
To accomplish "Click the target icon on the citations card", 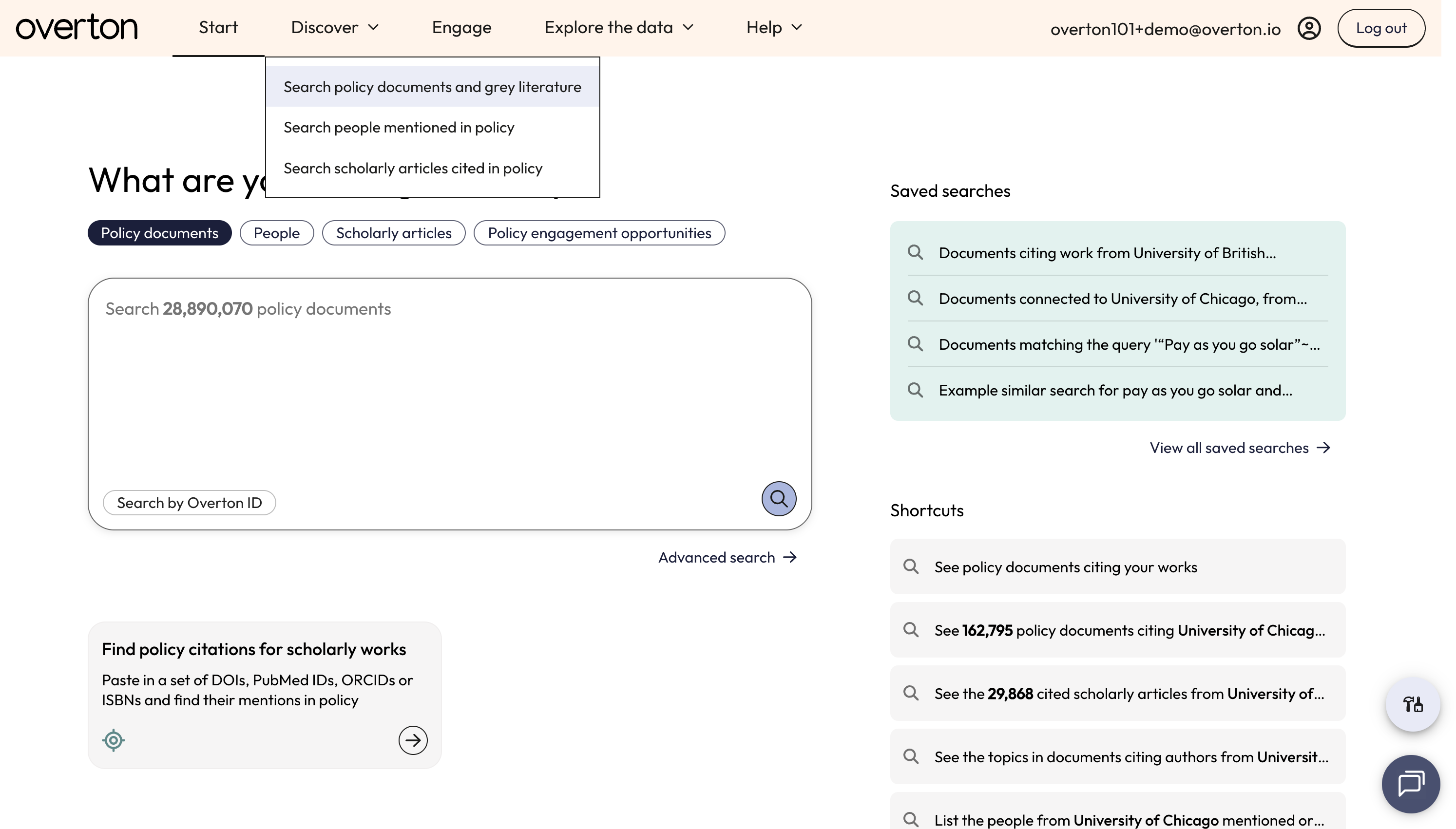I will [x=114, y=740].
